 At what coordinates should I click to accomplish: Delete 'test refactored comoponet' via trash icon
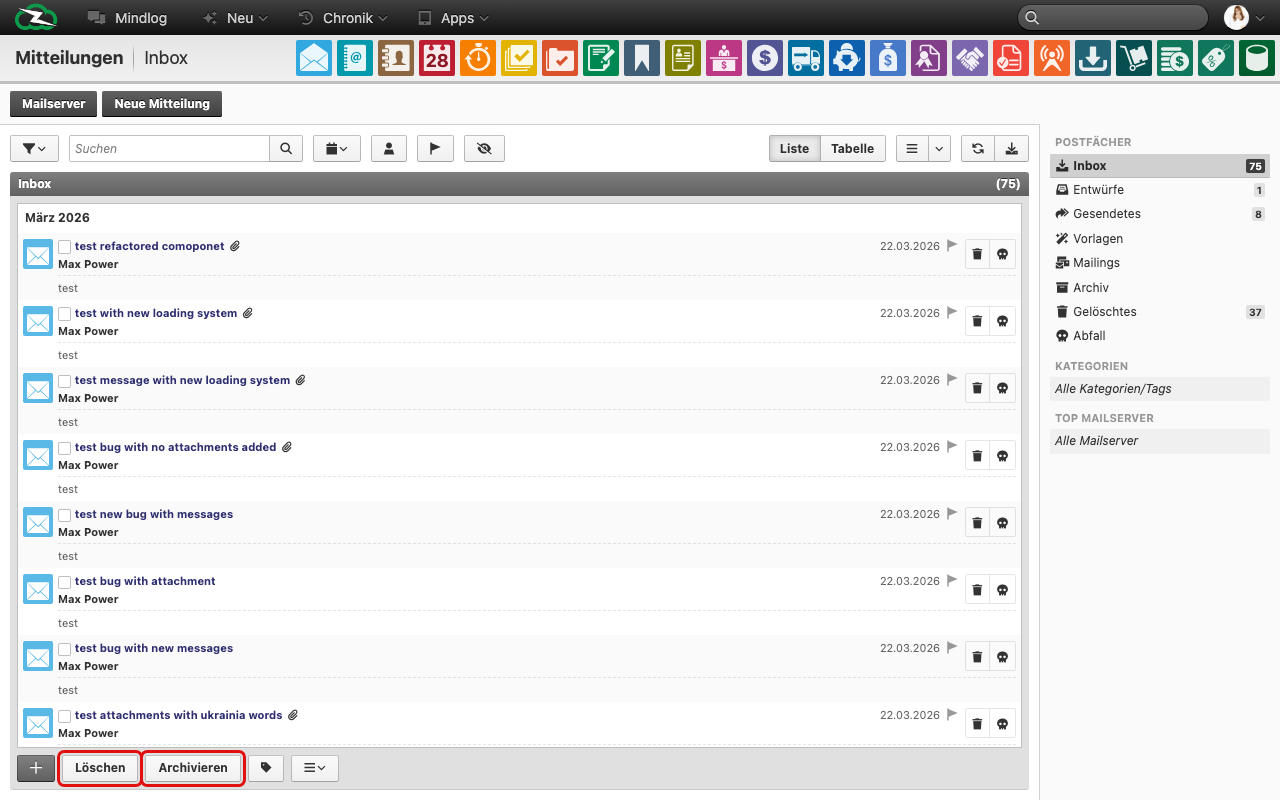click(977, 254)
